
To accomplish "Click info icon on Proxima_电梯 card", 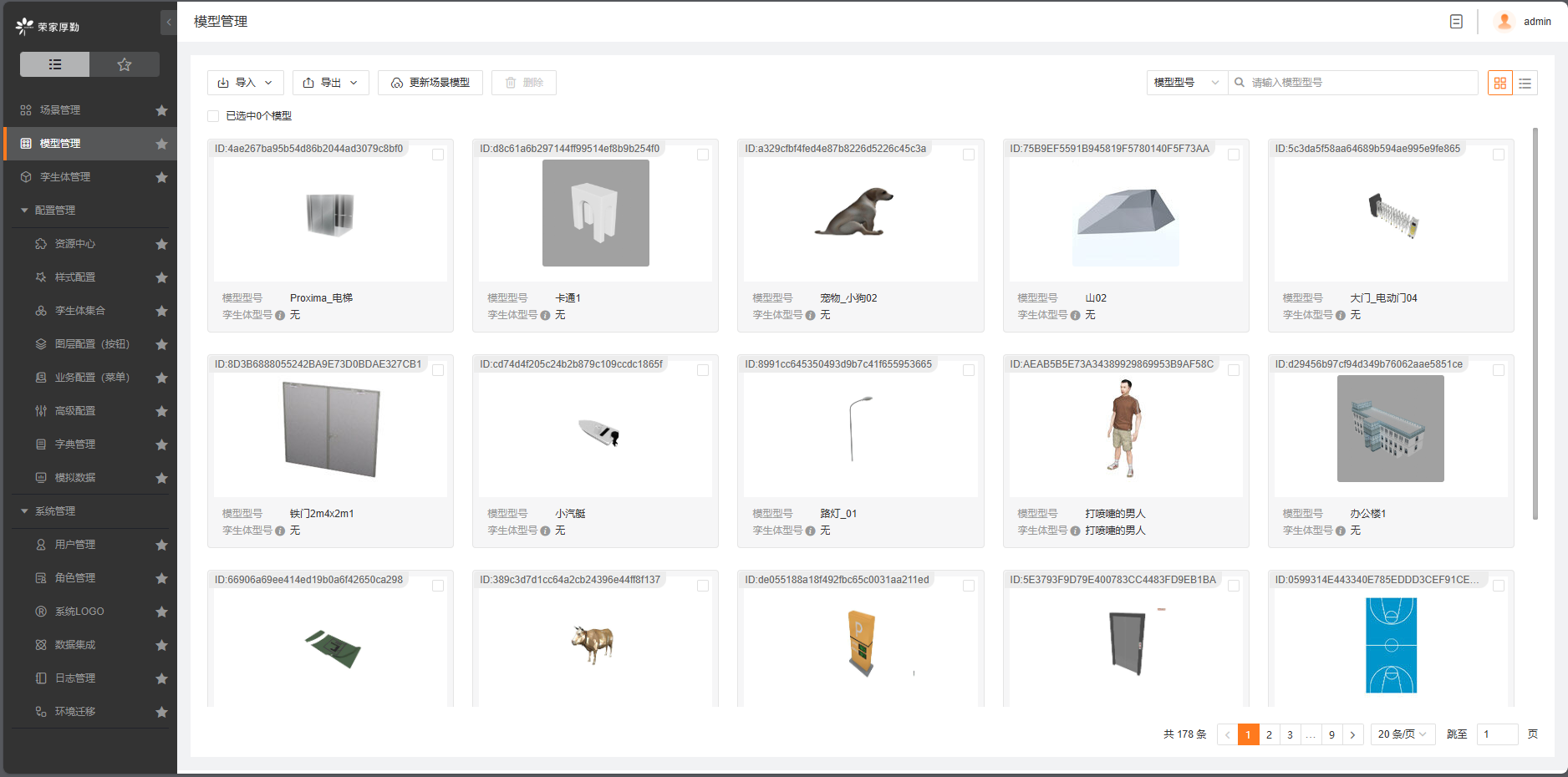I will tap(280, 315).
